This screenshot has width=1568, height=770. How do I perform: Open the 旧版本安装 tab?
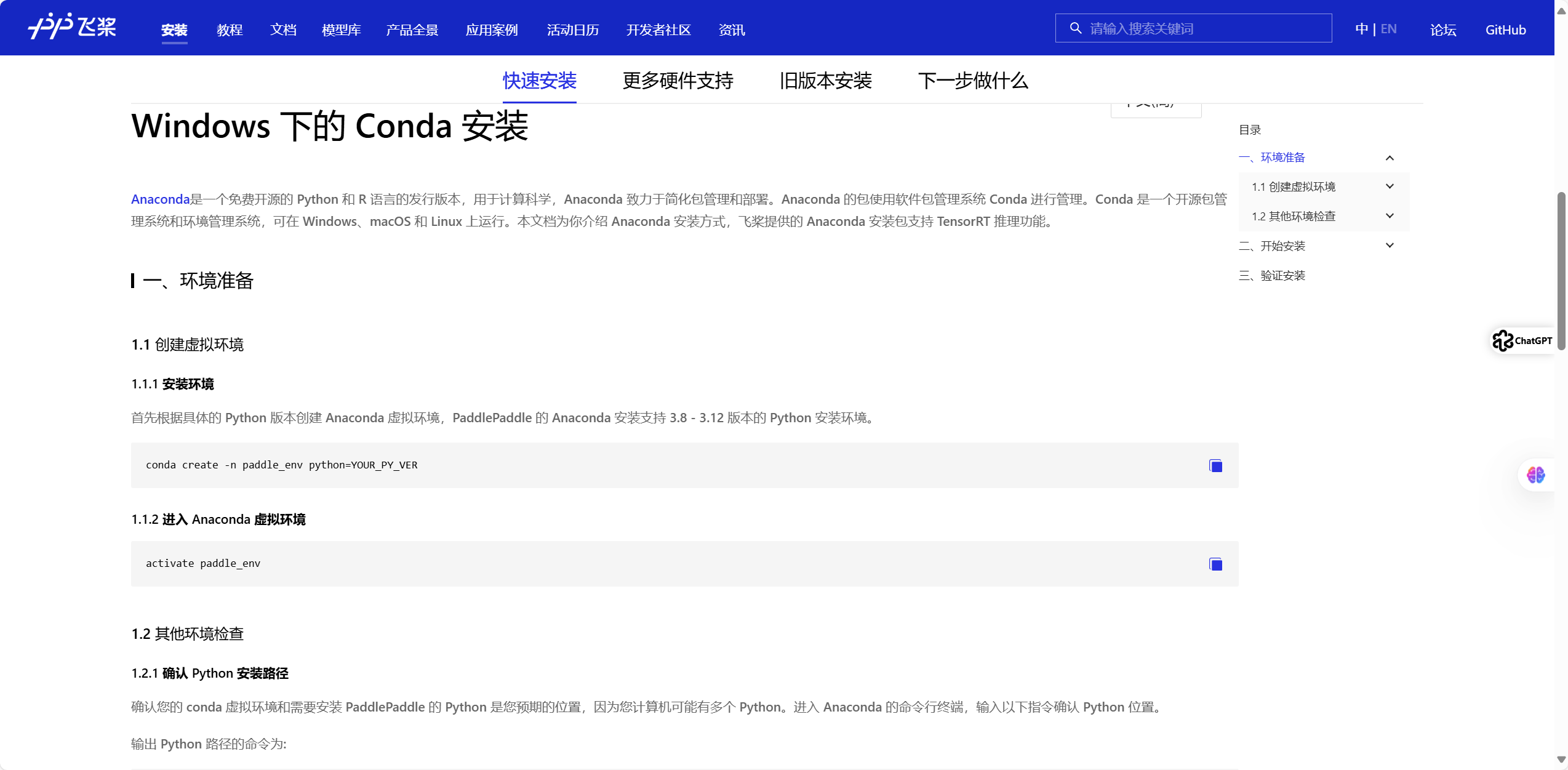pos(825,81)
